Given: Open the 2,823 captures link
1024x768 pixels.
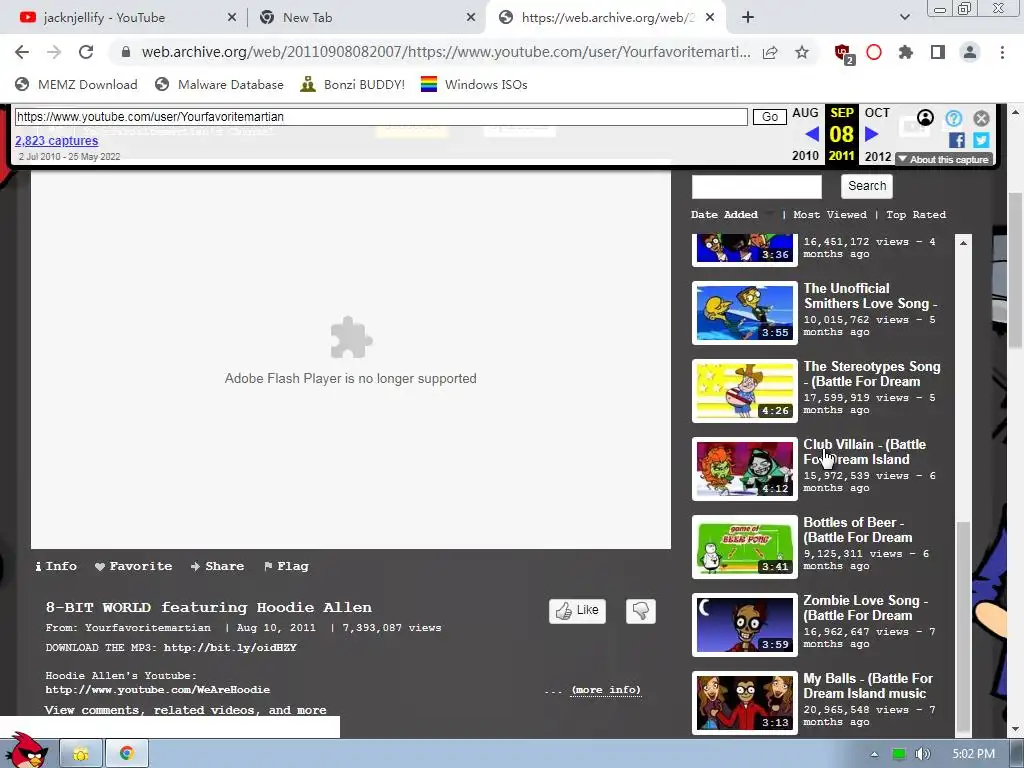Looking at the screenshot, I should tap(57, 140).
